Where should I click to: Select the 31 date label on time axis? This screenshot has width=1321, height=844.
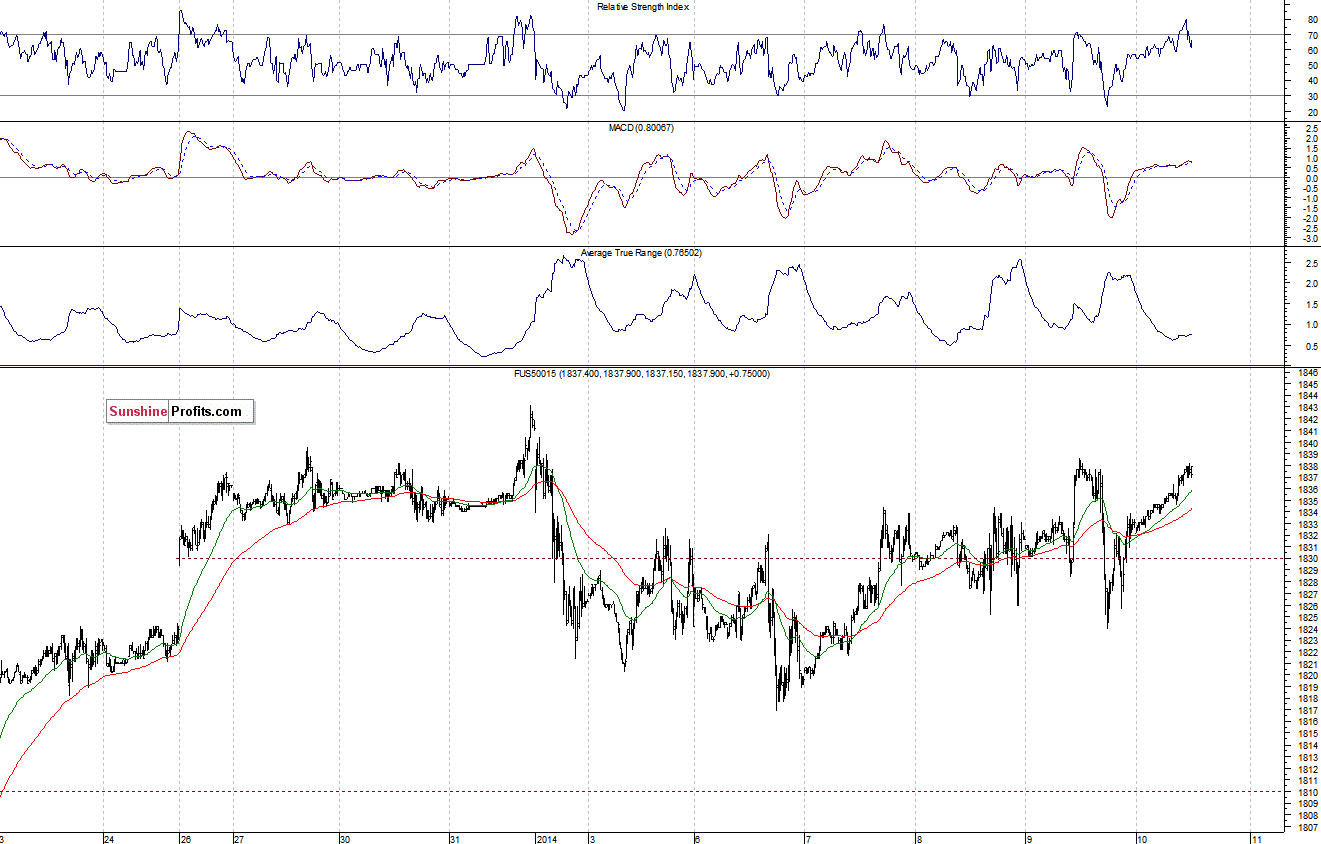tap(453, 839)
